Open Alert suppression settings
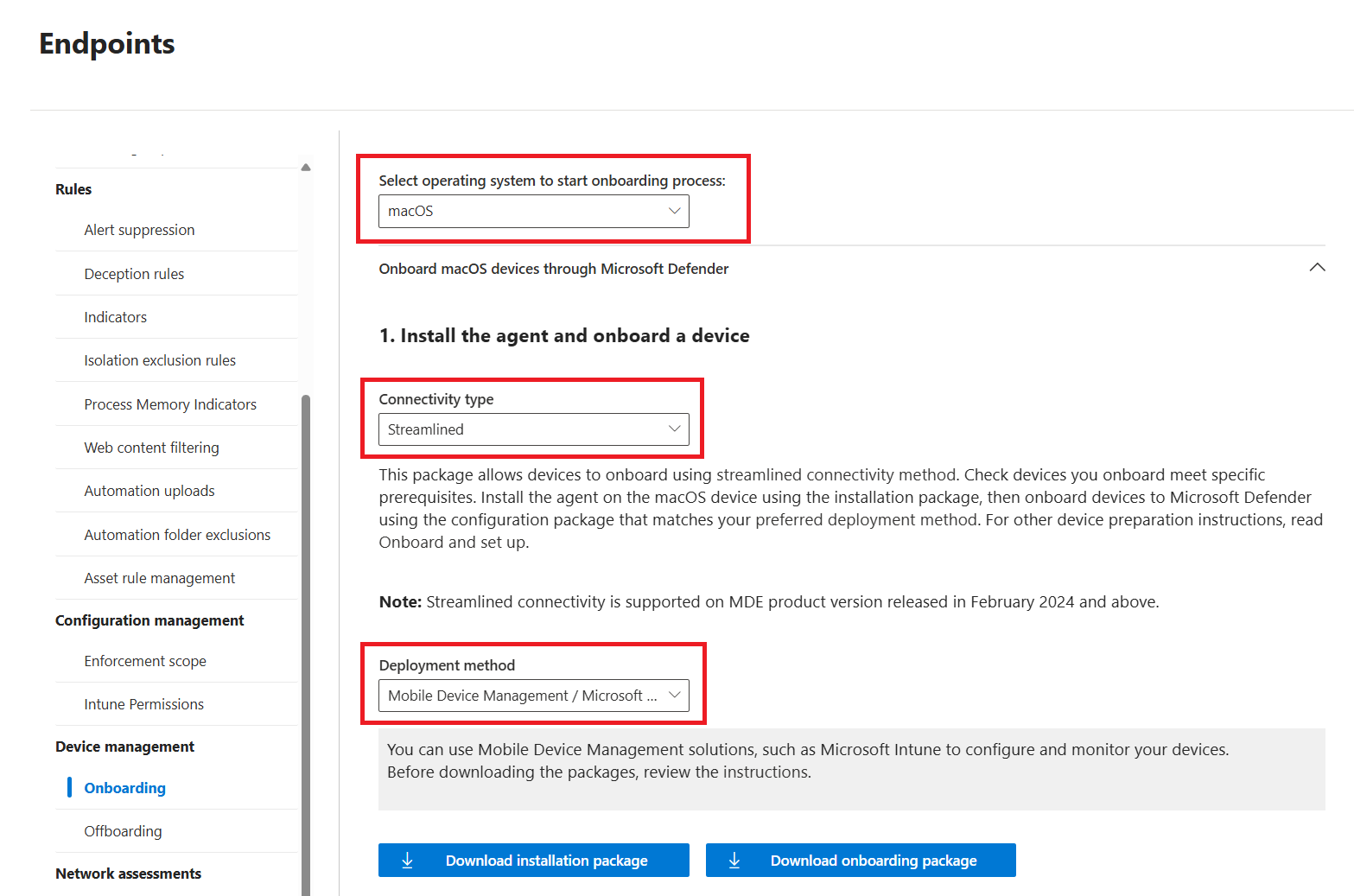The image size is (1354, 896). [139, 230]
